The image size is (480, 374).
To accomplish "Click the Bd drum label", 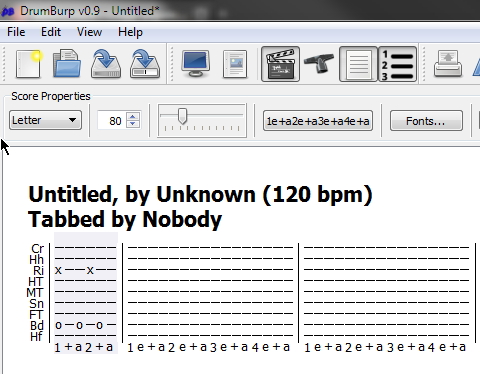I will point(37,326).
